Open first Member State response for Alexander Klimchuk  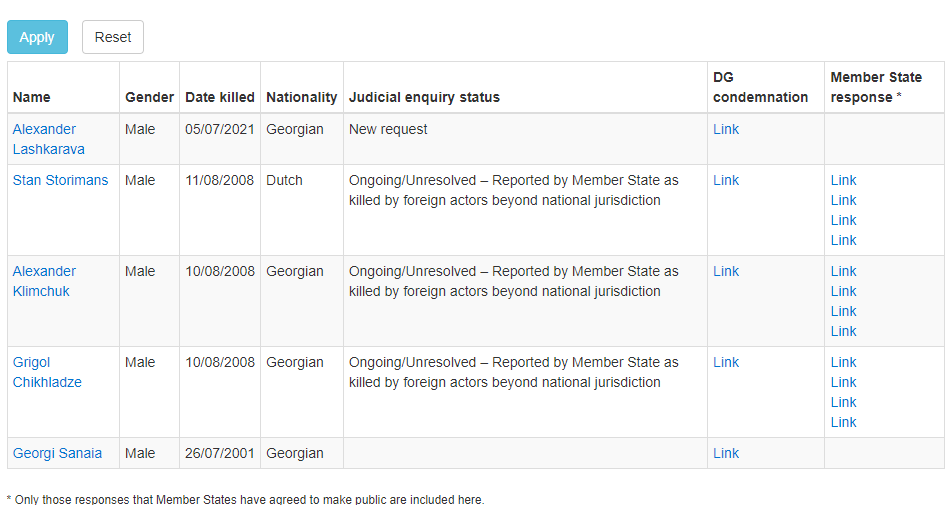click(843, 271)
